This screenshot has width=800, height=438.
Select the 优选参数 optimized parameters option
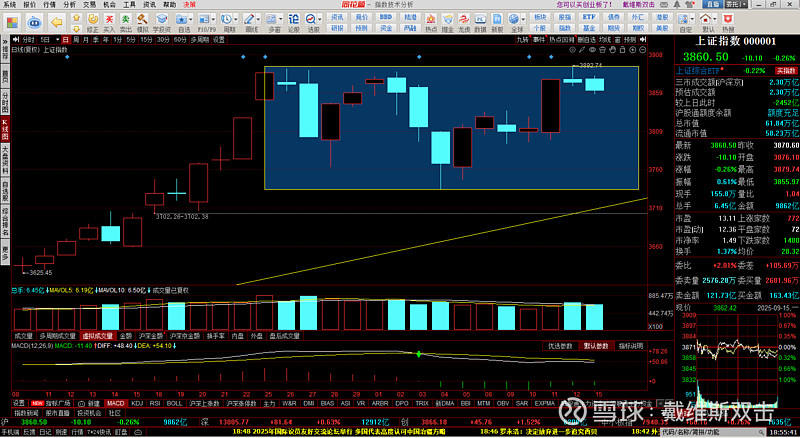pyautogui.click(x=560, y=346)
